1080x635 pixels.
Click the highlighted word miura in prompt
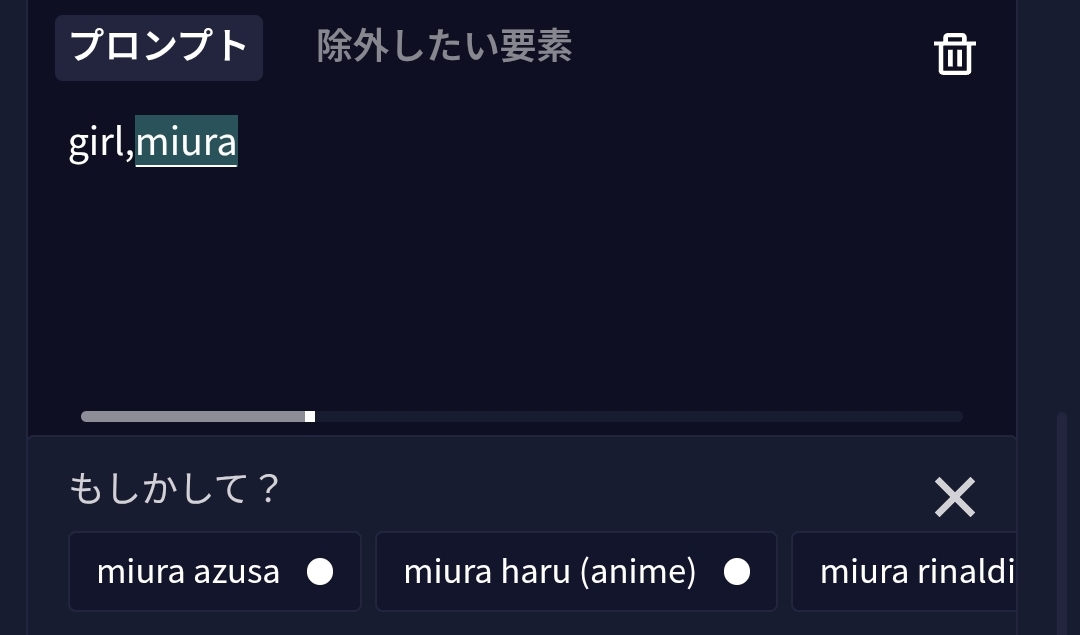coord(187,142)
